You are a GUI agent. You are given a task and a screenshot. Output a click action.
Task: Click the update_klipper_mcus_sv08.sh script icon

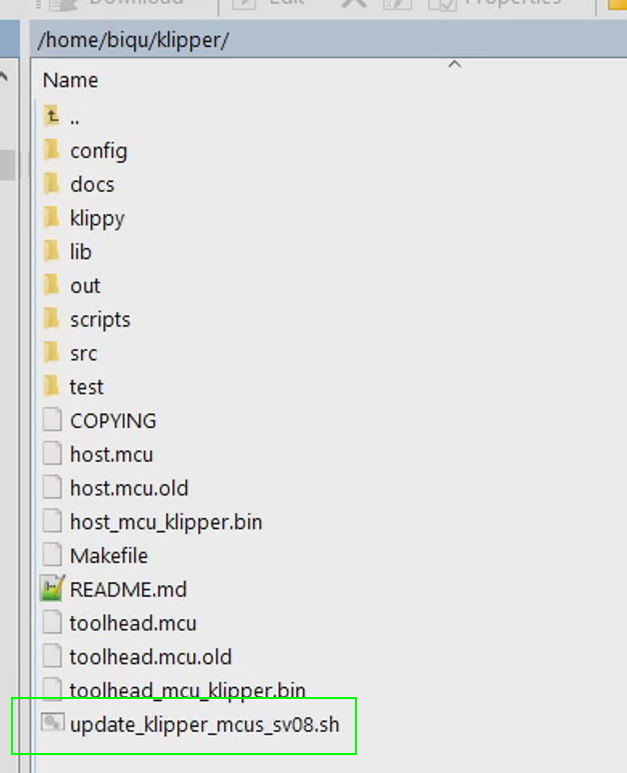tap(52, 723)
